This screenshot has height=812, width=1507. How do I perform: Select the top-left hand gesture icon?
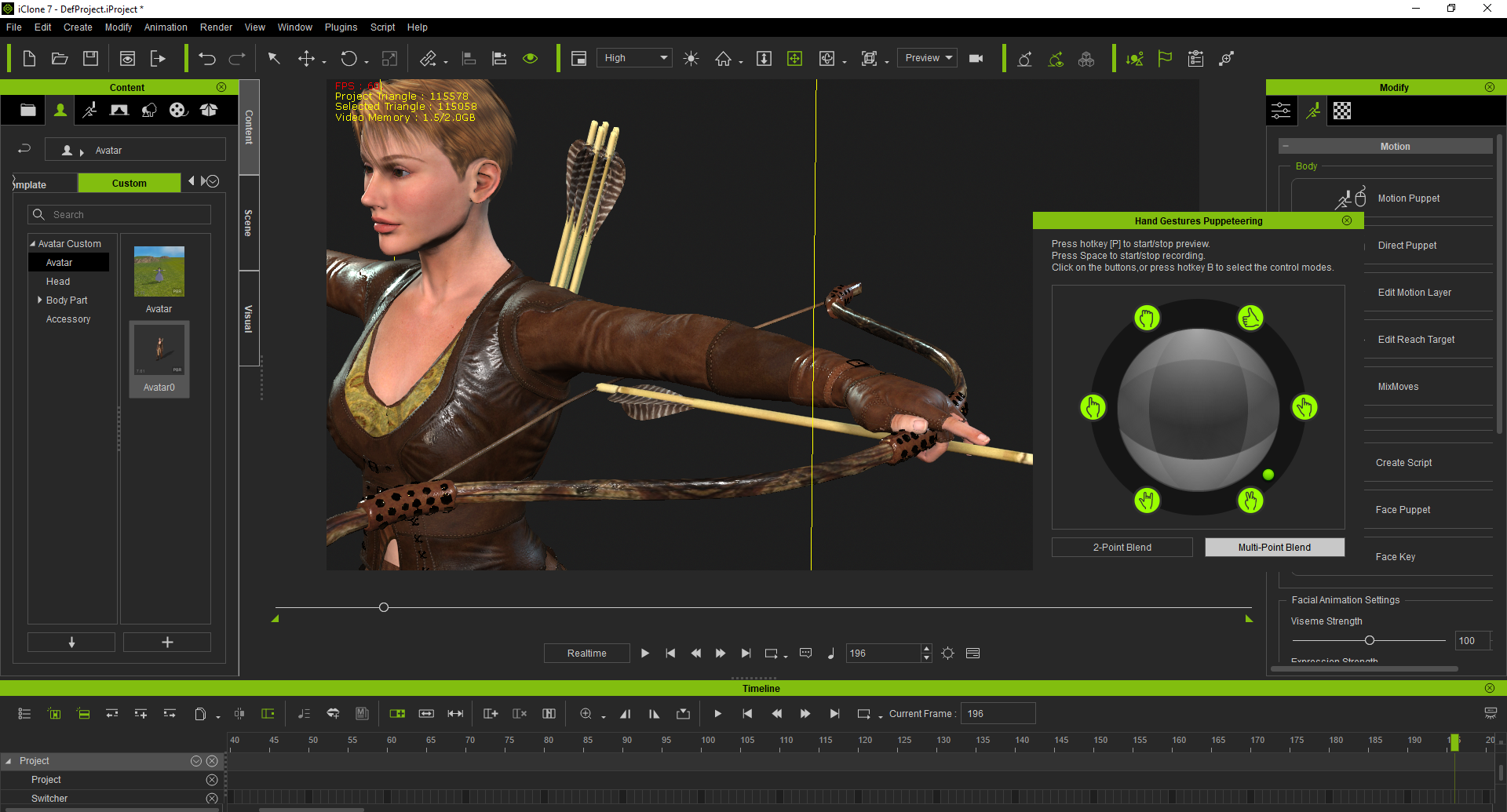[1147, 318]
